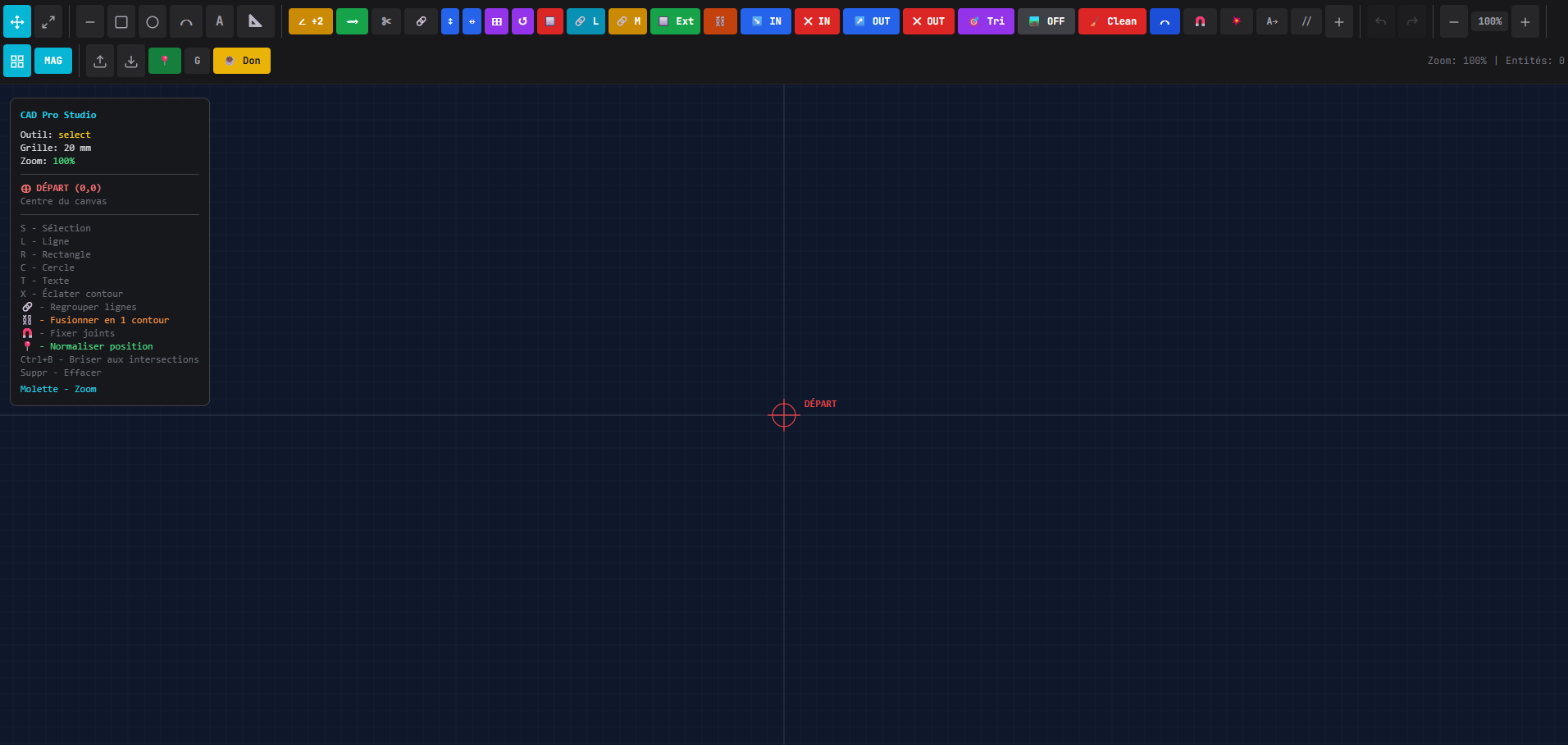
Task: Click the orange angle ÷2 button
Action: click(x=311, y=21)
